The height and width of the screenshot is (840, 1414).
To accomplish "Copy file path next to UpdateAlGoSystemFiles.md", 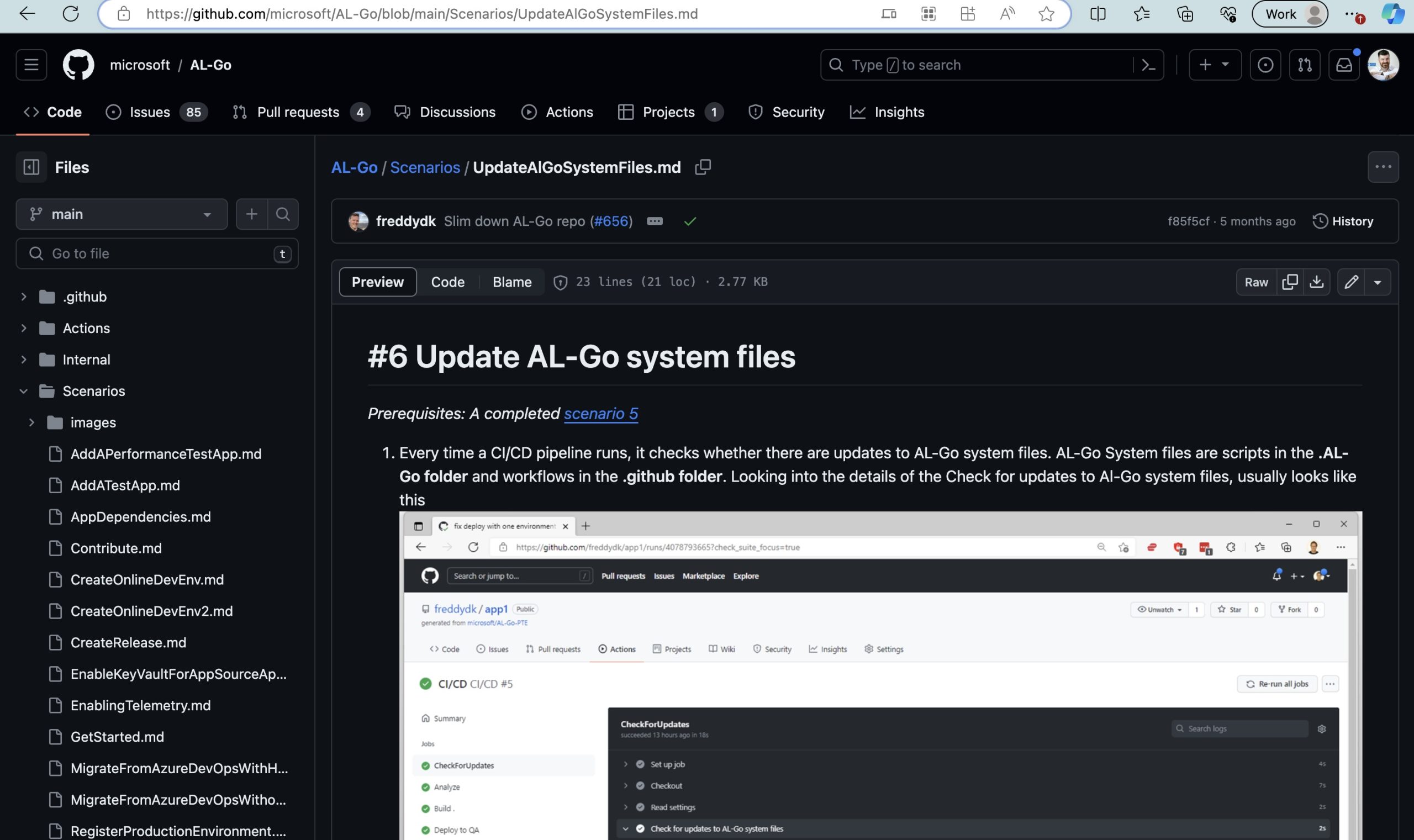I will [703, 167].
